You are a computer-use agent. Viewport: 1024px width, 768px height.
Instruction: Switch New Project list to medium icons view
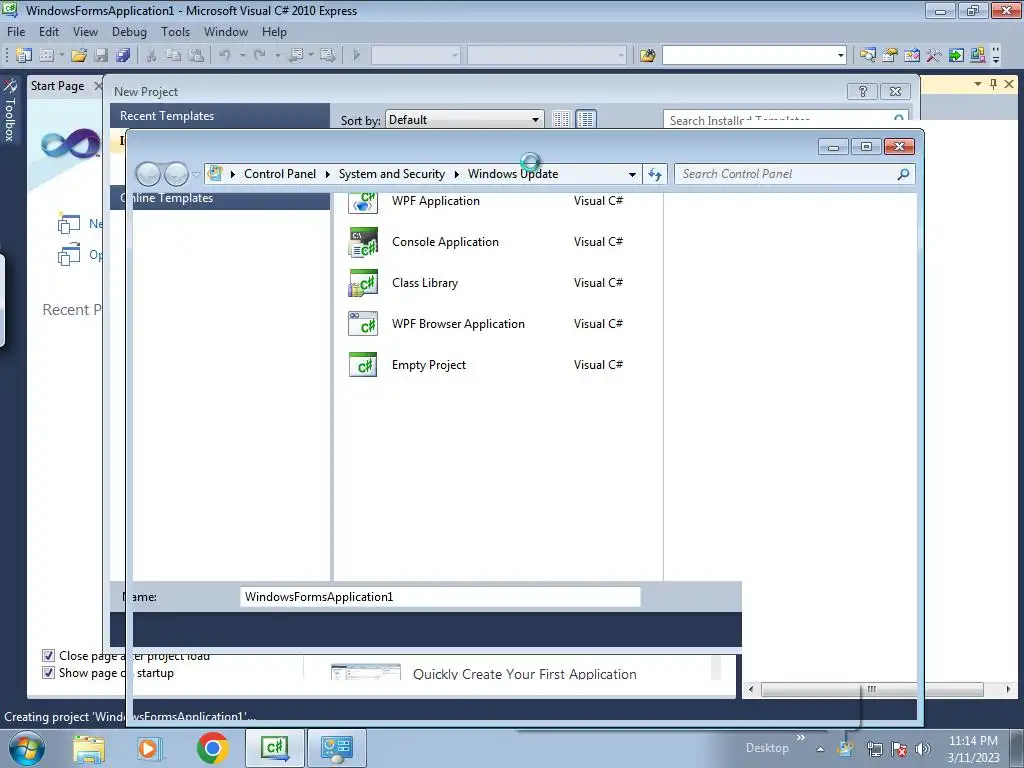[586, 120]
